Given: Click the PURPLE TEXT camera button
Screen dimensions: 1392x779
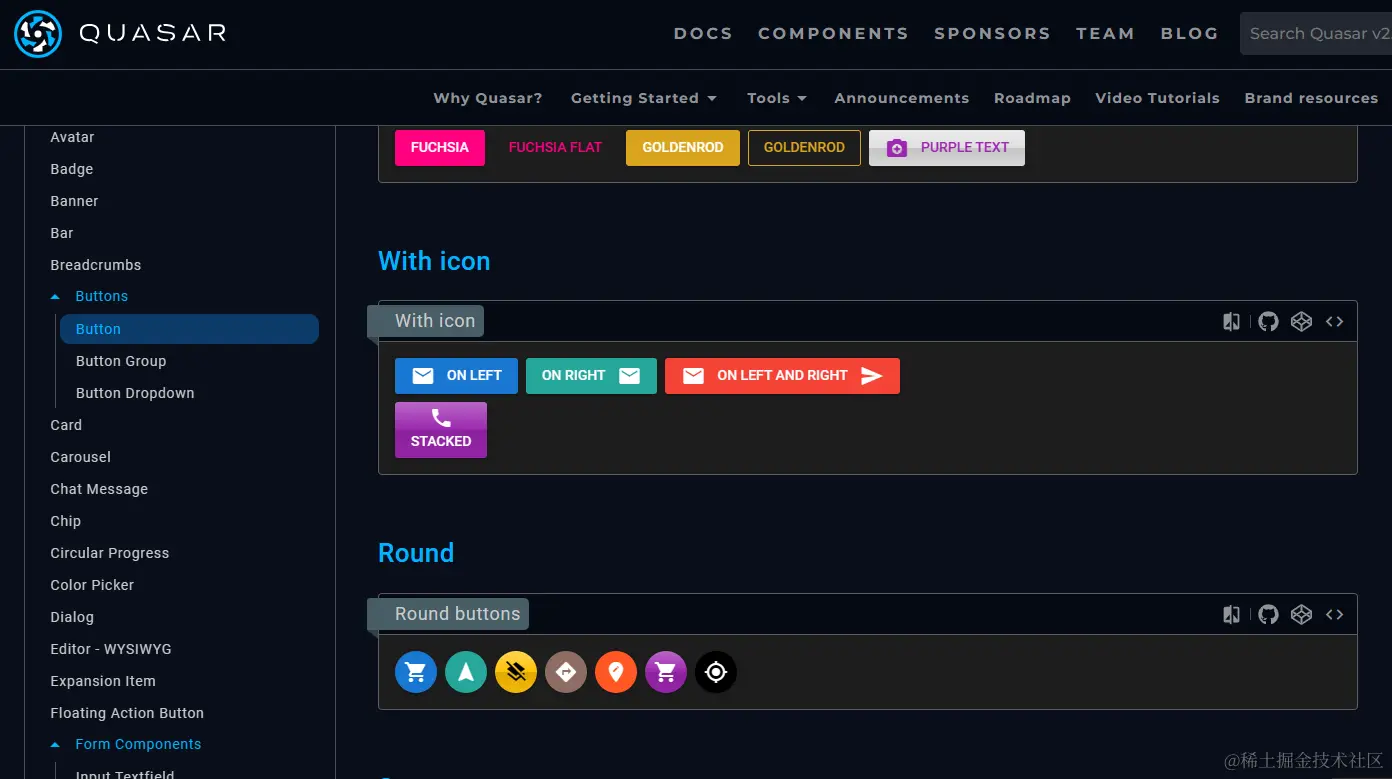Looking at the screenshot, I should (x=947, y=147).
